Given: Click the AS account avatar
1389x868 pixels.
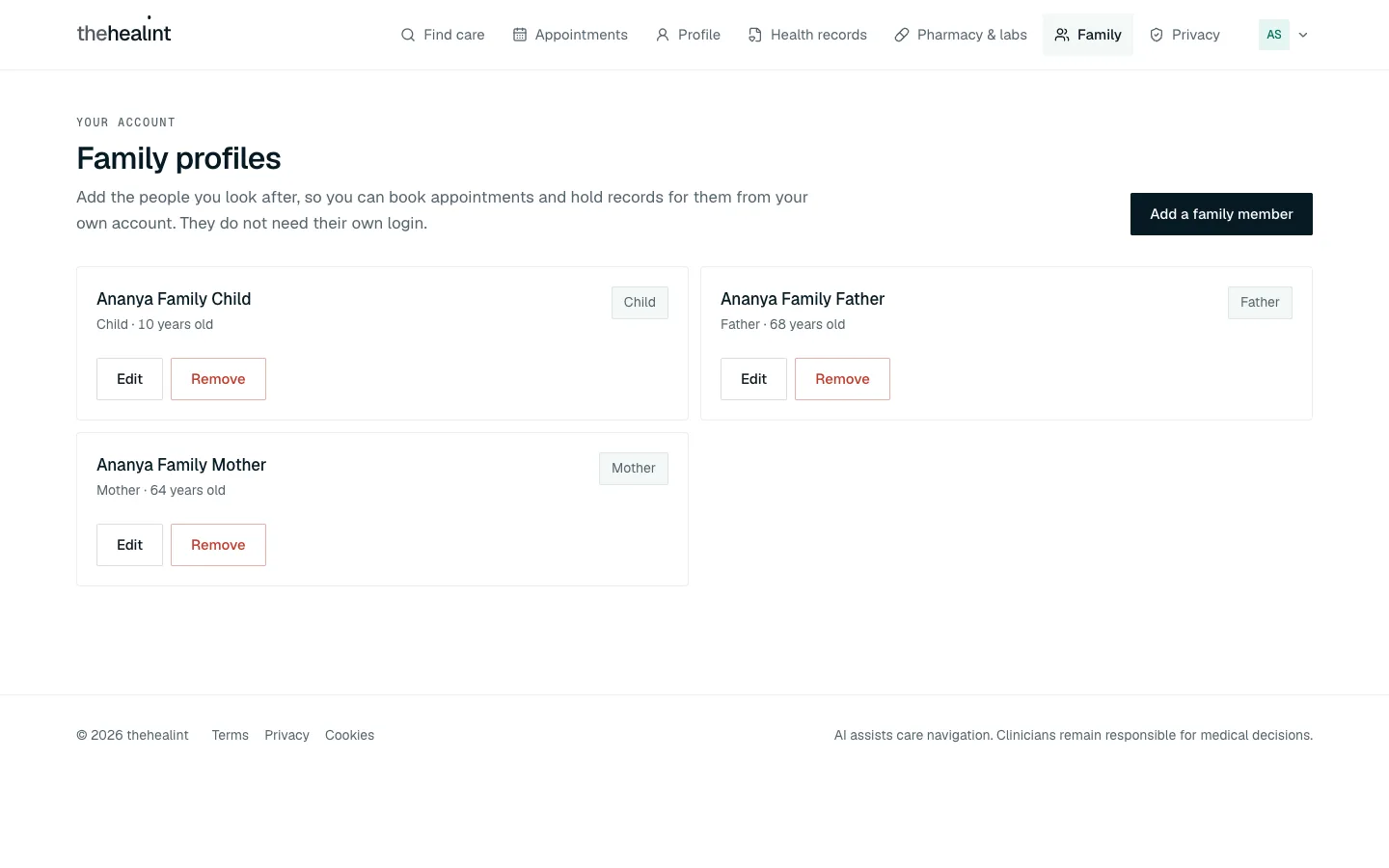Looking at the screenshot, I should (x=1274, y=35).
